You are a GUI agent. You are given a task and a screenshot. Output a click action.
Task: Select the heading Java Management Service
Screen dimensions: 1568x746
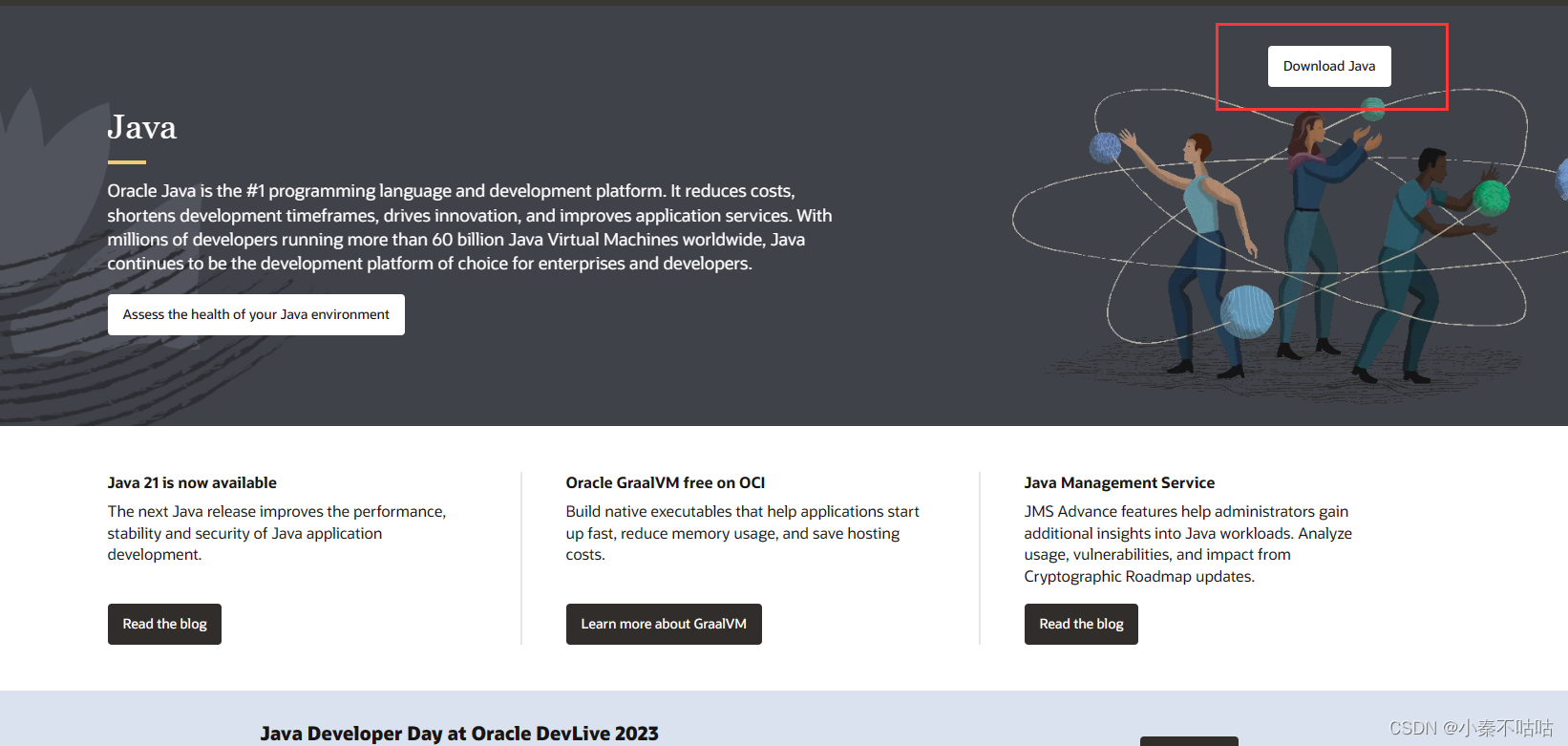pyautogui.click(x=1119, y=482)
